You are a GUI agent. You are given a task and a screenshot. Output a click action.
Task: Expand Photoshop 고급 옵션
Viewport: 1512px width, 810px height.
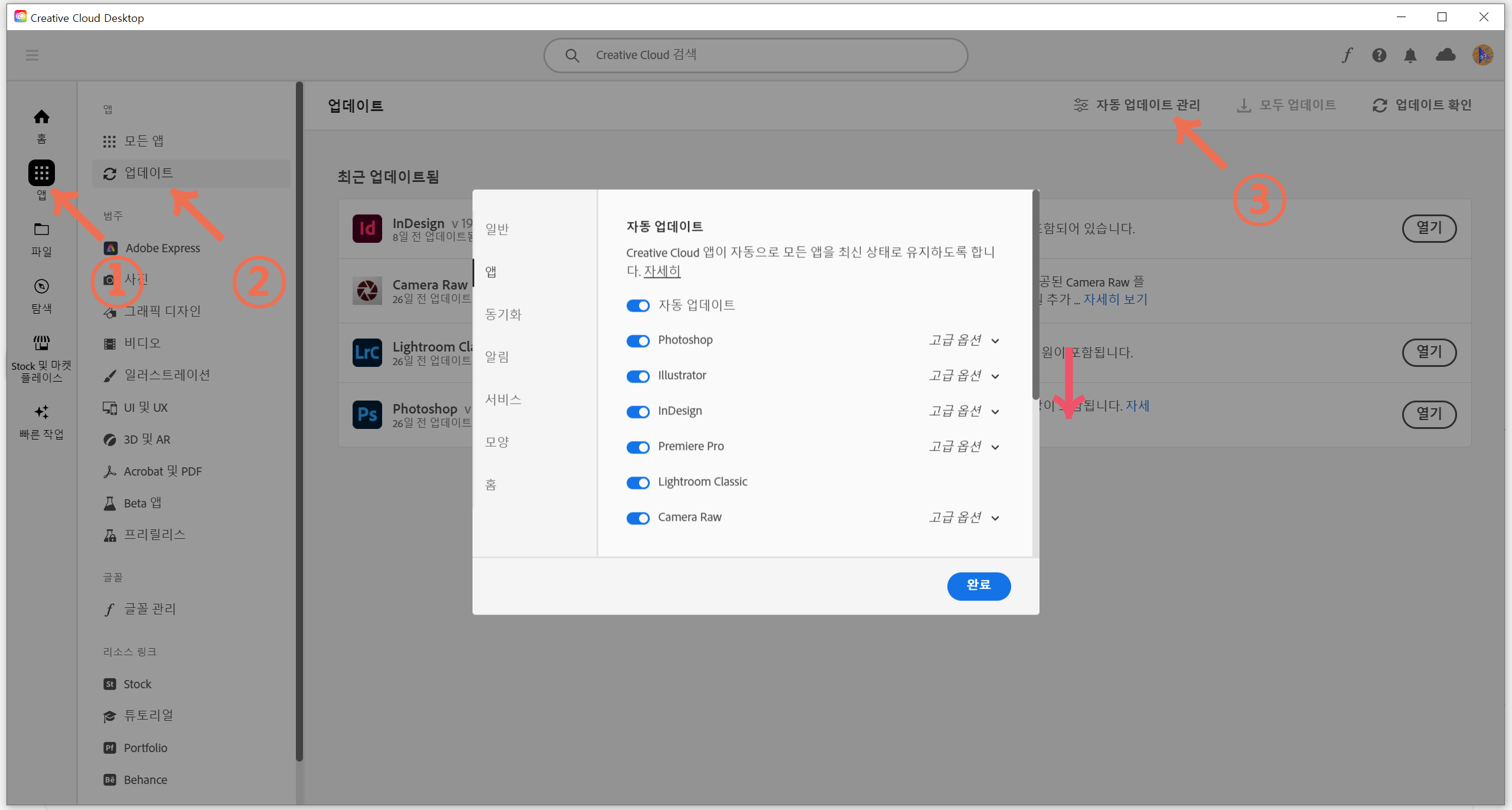(964, 340)
